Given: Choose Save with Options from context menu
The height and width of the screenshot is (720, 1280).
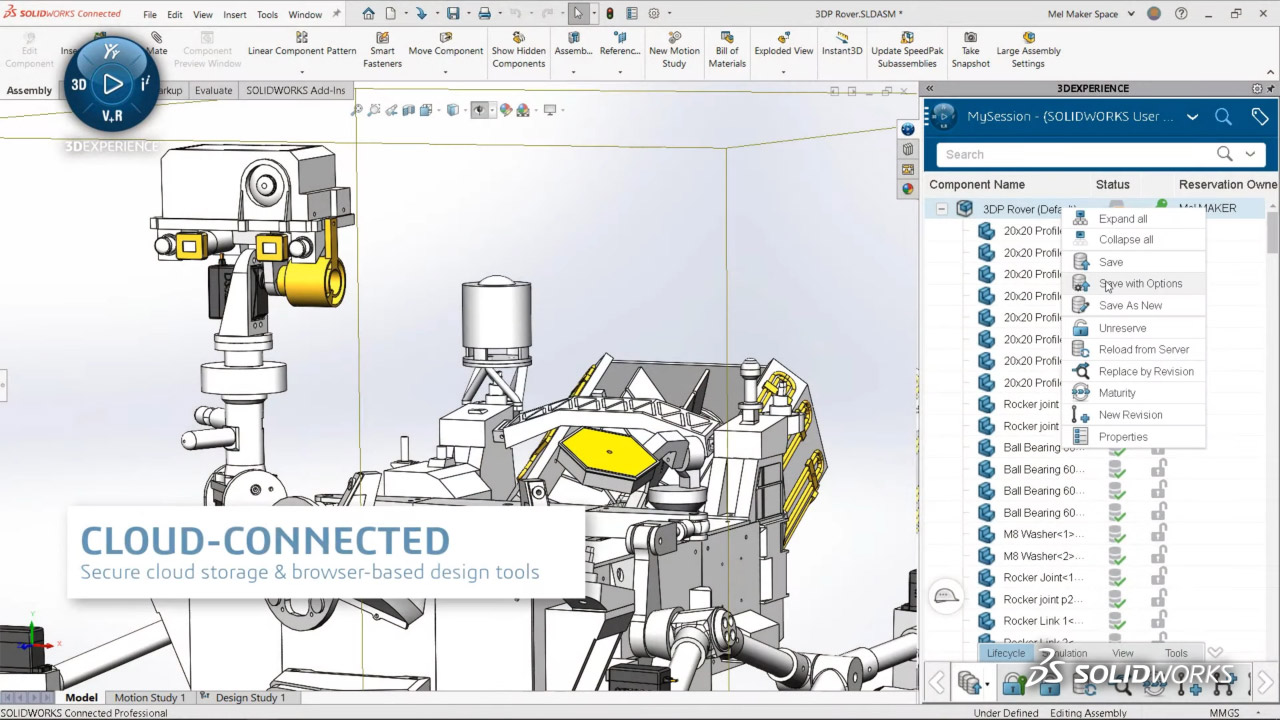Looking at the screenshot, I should [1140, 284].
